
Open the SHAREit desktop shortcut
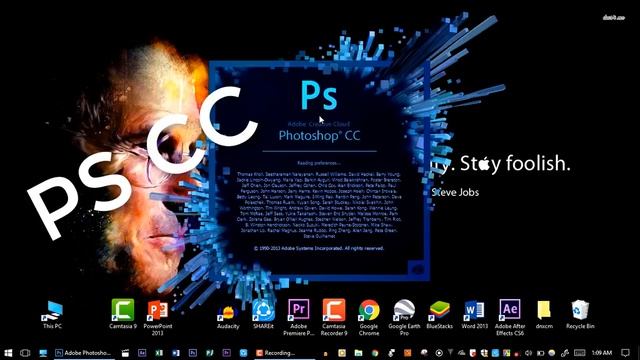[x=263, y=314]
